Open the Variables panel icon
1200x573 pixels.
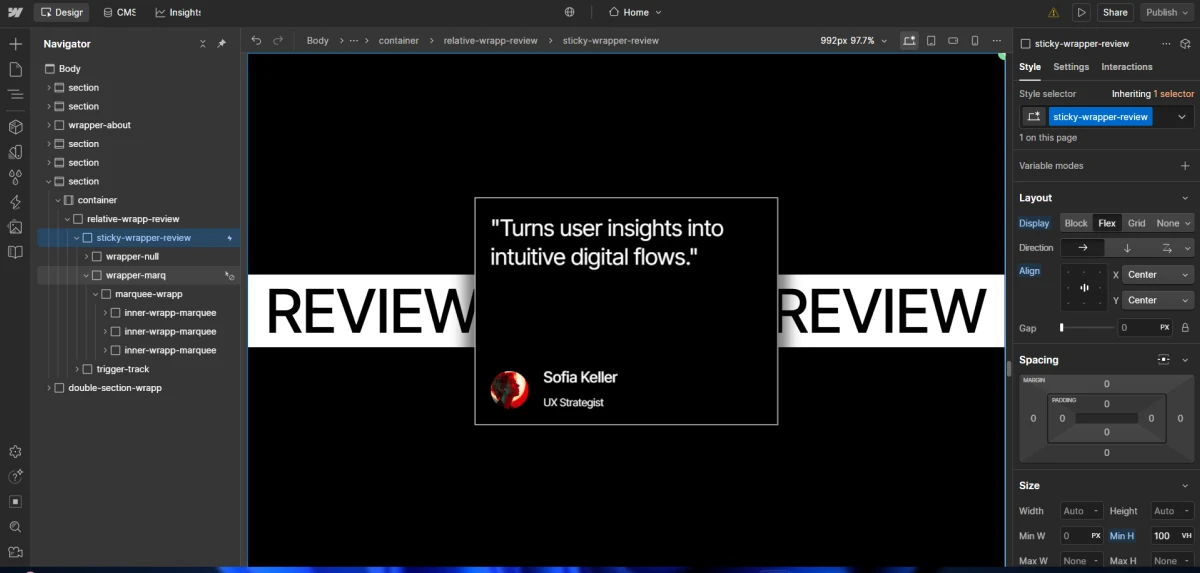15,152
